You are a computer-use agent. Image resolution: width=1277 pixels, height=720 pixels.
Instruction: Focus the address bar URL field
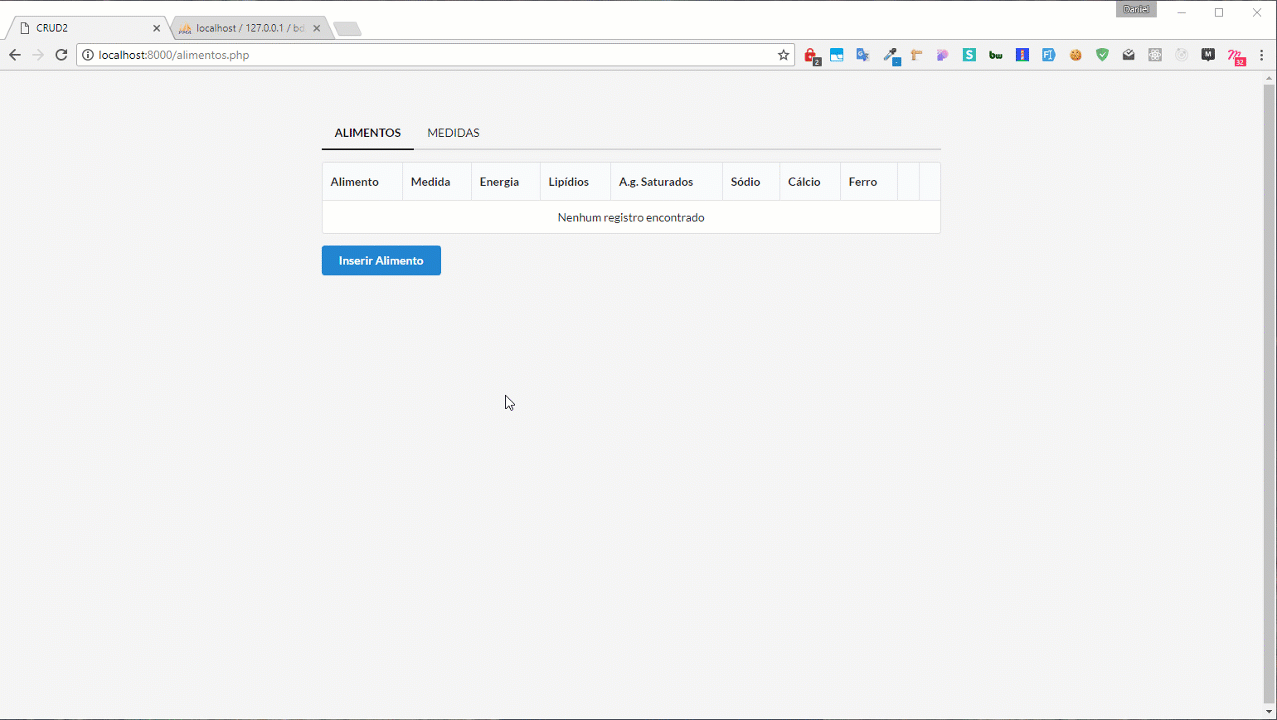(435, 55)
